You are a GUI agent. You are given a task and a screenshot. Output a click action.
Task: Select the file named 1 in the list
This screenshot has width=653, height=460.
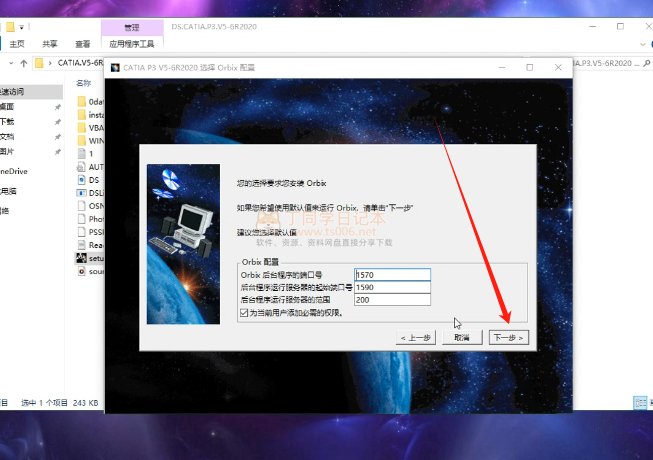click(91, 154)
